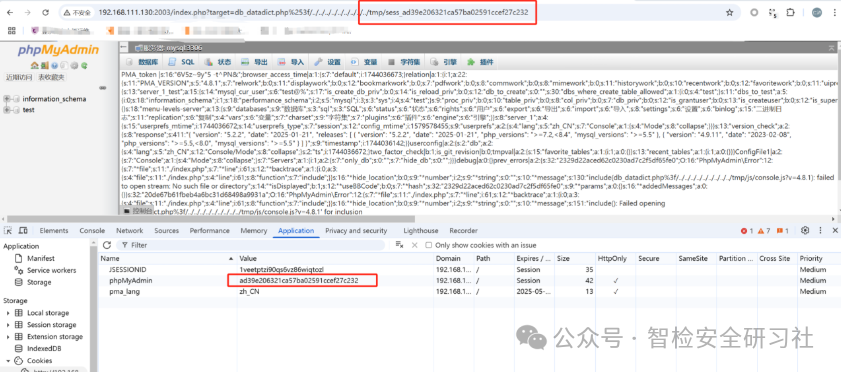This screenshot has width=841, height=372.
Task: Select the information_schema database
Action: tap(54, 99)
